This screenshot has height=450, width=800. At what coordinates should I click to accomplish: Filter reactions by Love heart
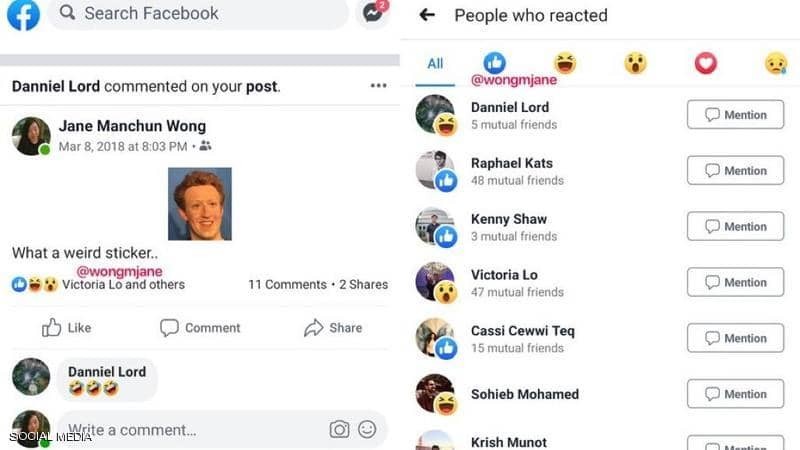(x=706, y=63)
